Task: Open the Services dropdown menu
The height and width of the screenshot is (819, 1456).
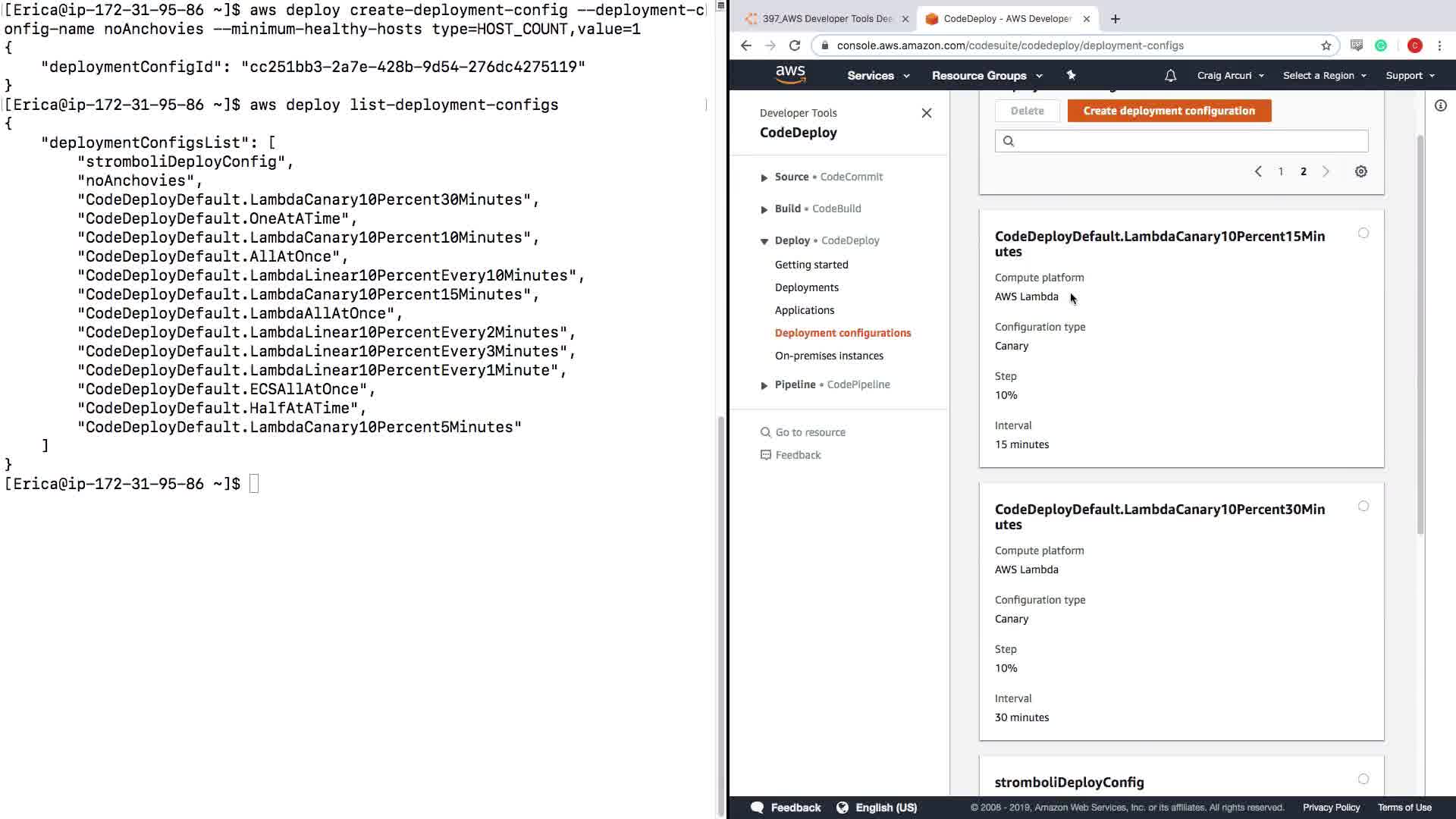Action: (877, 76)
